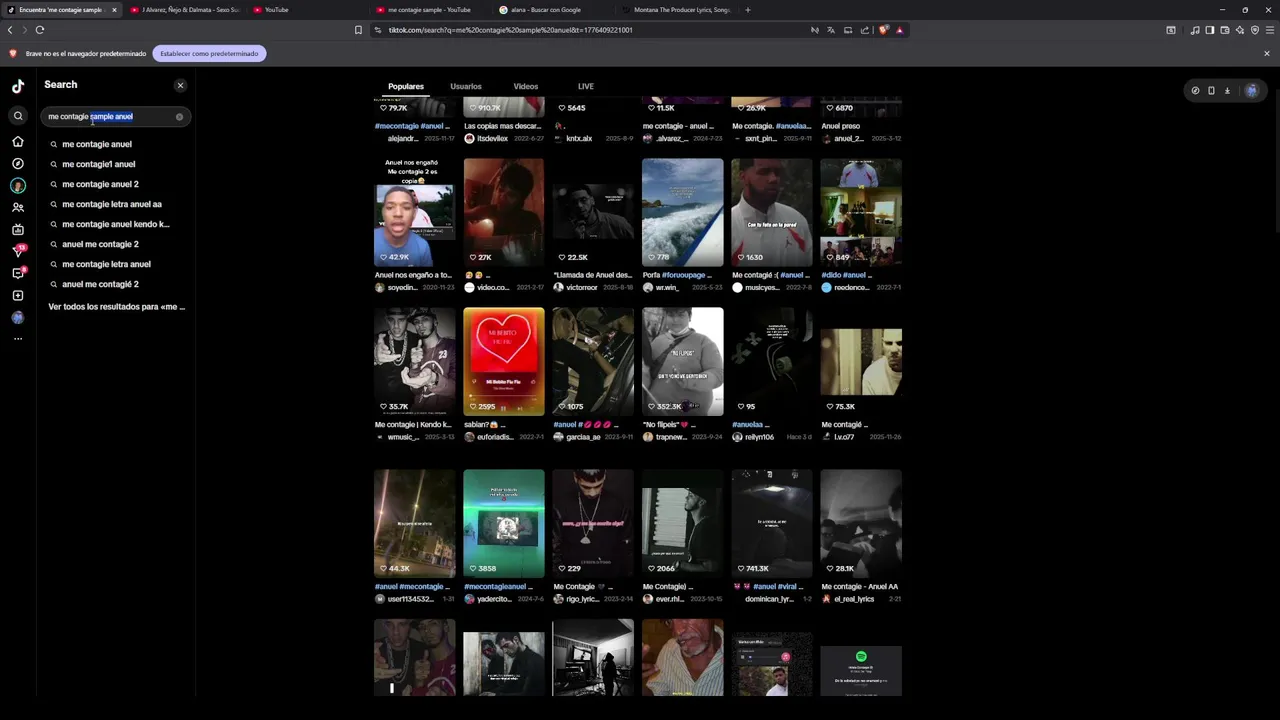Open 'Me contagie - Anuel AA' video 28.1K likes
This screenshot has width=1280, height=720.
coord(861,523)
